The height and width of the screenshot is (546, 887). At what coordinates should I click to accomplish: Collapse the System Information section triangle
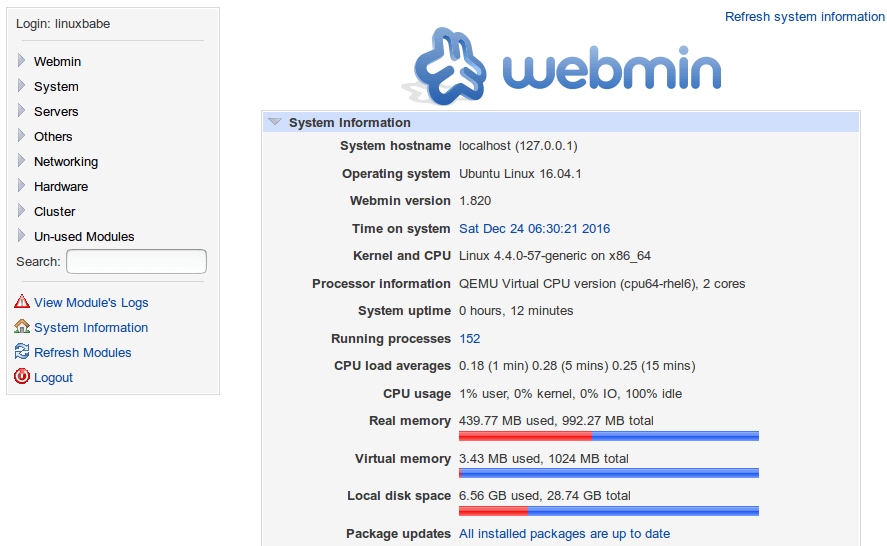(x=275, y=122)
